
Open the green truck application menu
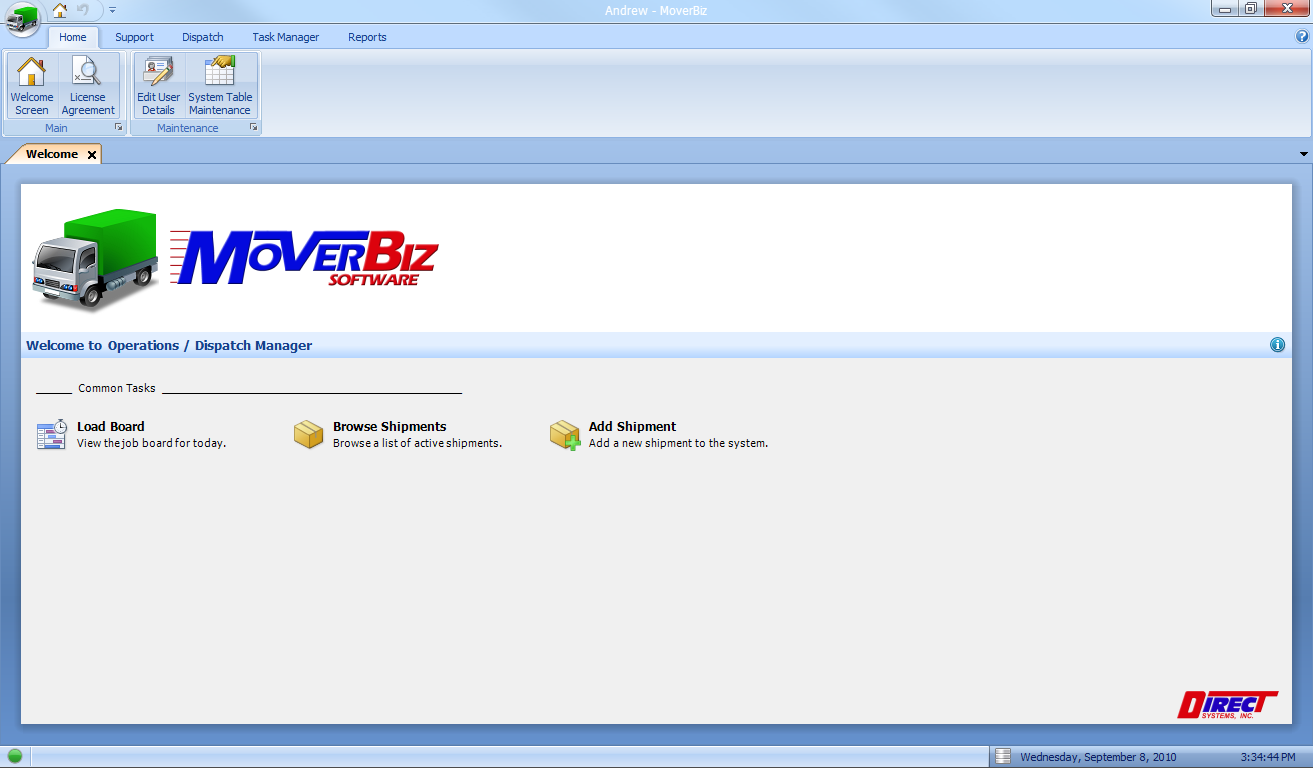22,18
